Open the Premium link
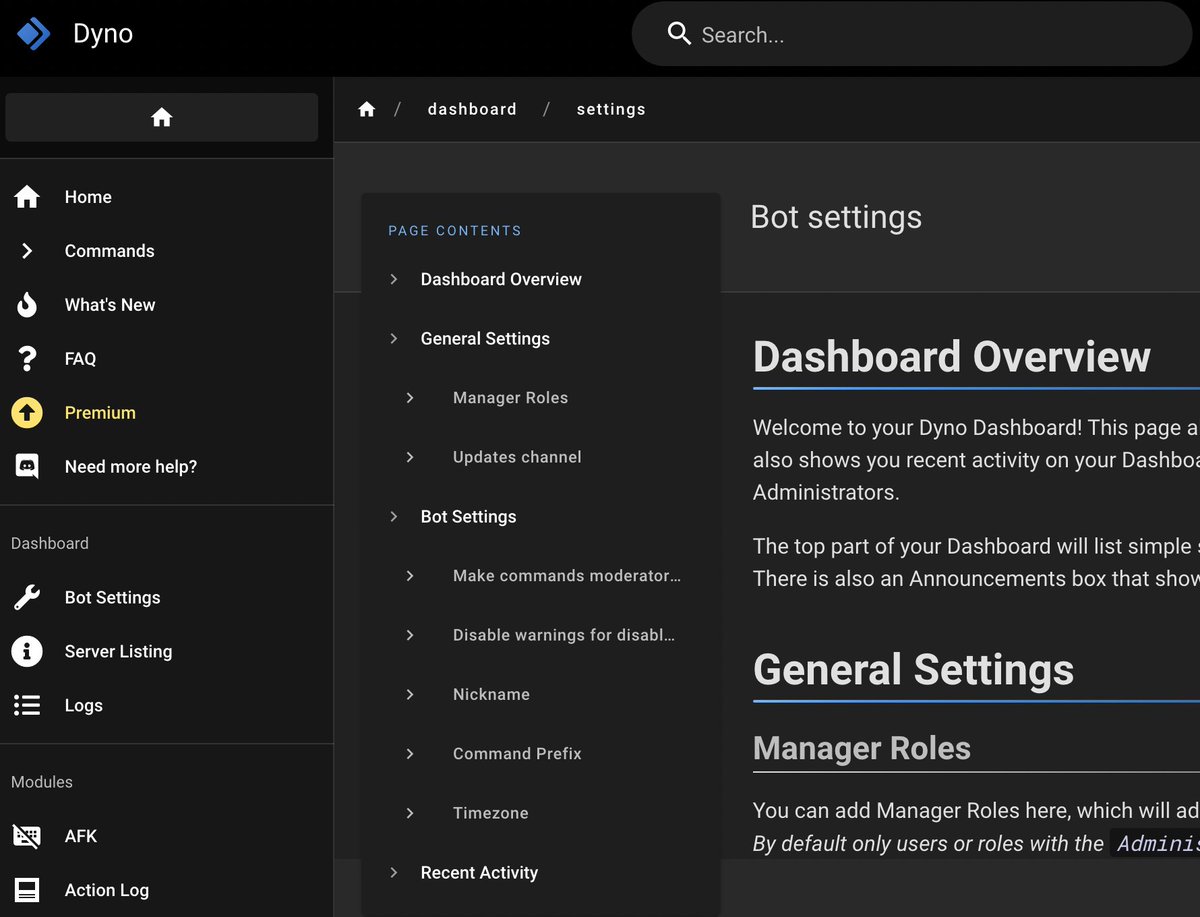This screenshot has width=1200, height=917. 100,413
